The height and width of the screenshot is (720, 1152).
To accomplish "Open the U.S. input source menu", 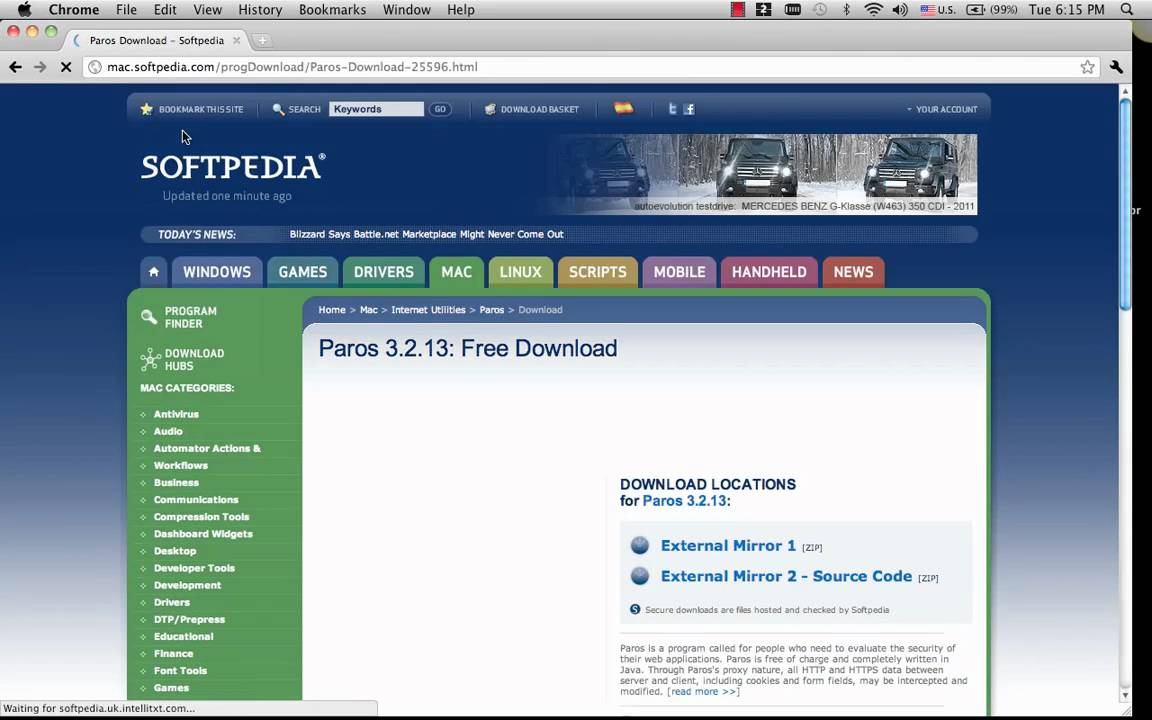I will point(938,10).
